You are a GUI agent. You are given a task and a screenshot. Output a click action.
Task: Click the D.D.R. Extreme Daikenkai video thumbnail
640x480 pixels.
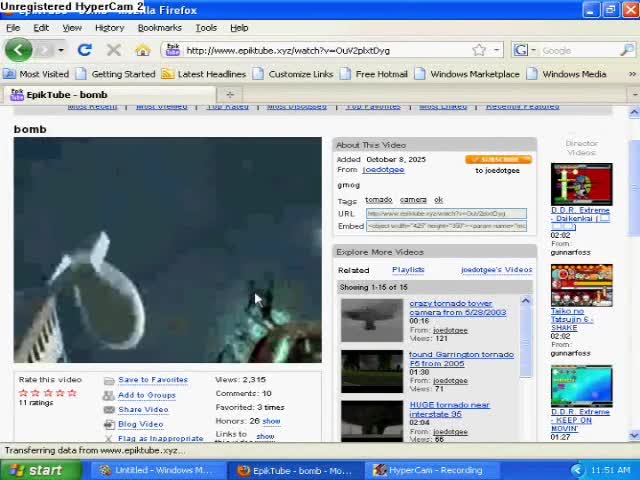(581, 184)
